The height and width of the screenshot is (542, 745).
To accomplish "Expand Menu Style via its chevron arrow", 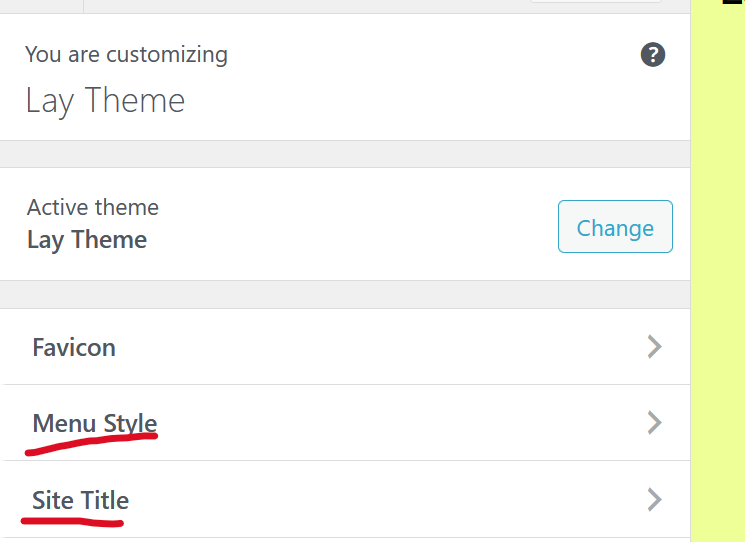I will [654, 423].
